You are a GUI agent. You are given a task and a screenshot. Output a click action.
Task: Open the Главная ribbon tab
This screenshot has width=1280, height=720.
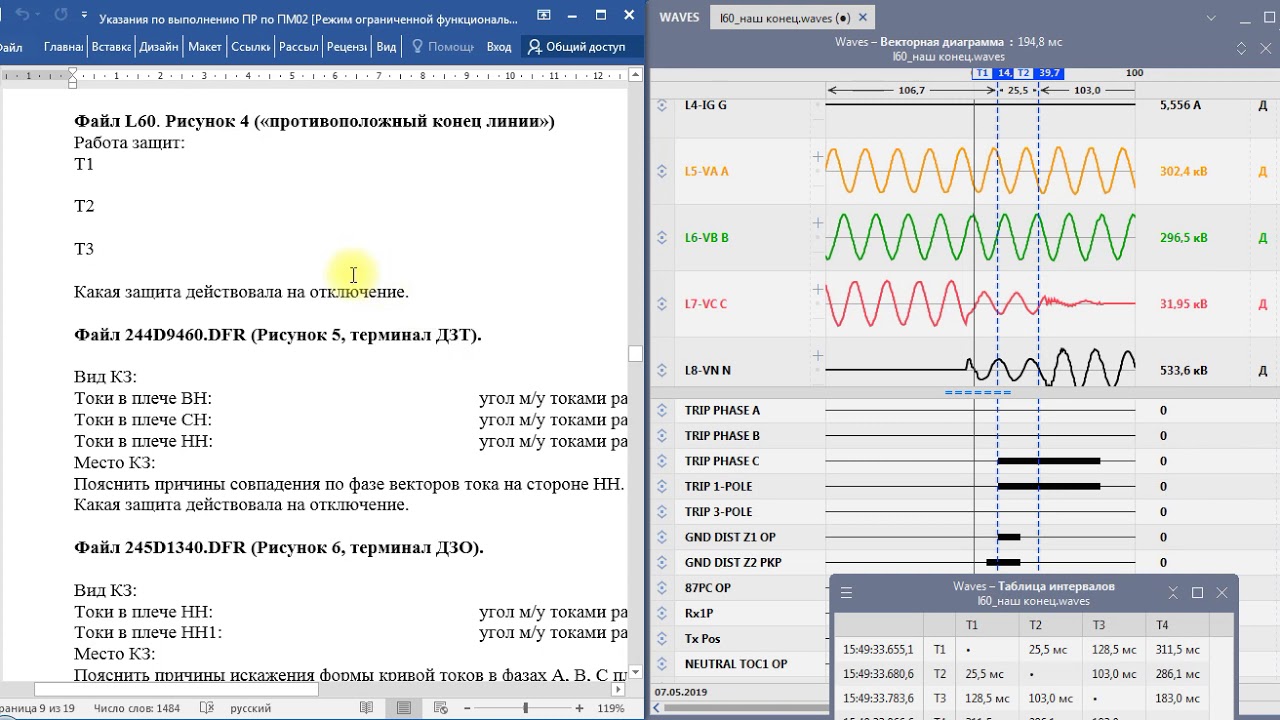tap(64, 47)
